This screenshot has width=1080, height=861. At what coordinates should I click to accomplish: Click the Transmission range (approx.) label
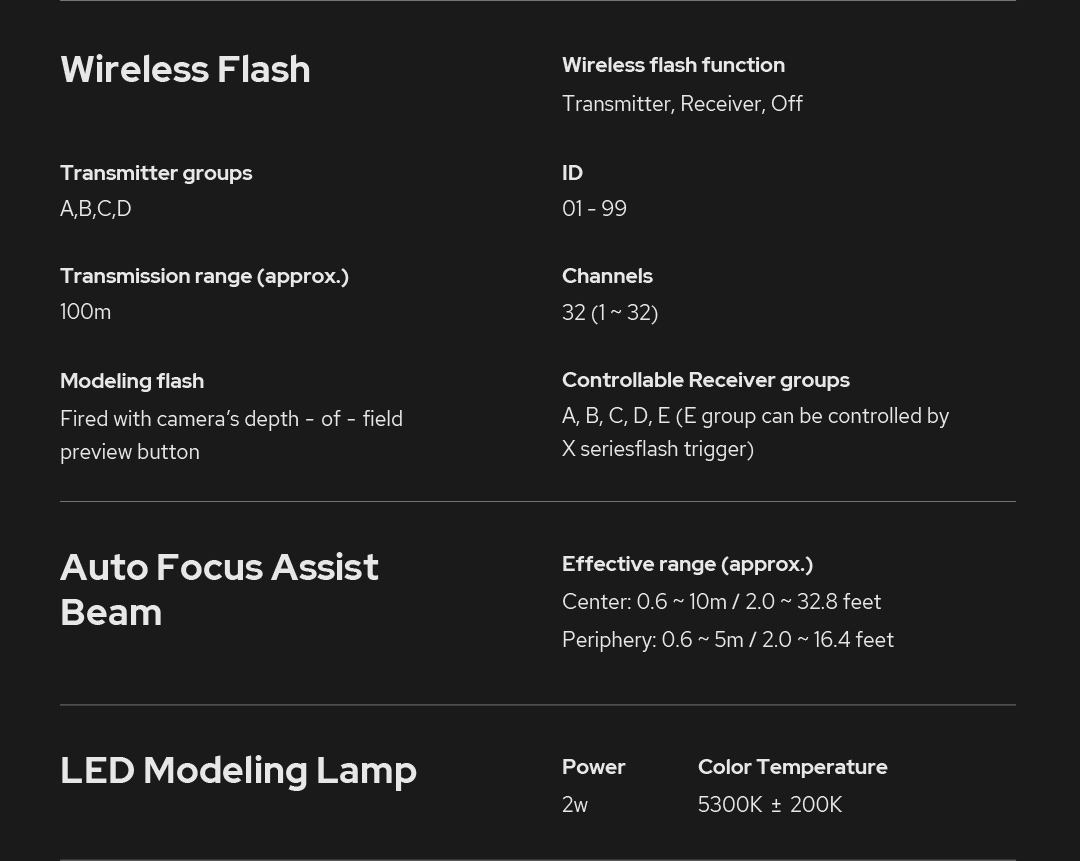tap(204, 276)
